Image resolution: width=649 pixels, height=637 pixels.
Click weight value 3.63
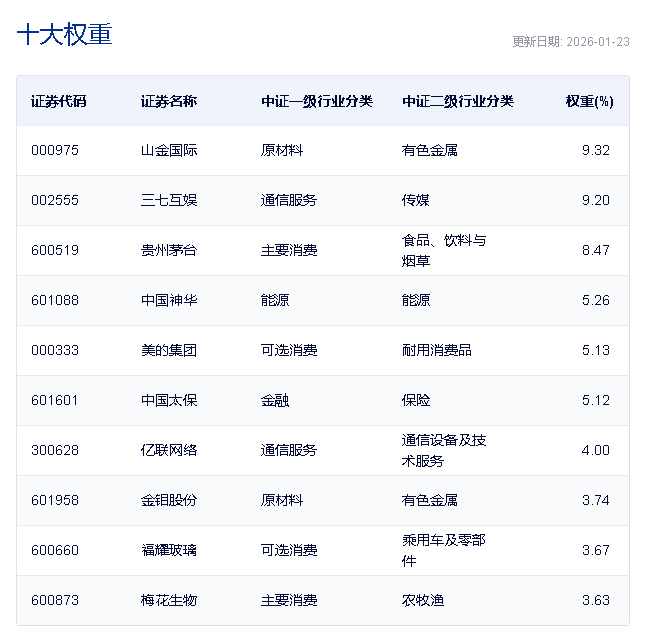[x=596, y=601]
